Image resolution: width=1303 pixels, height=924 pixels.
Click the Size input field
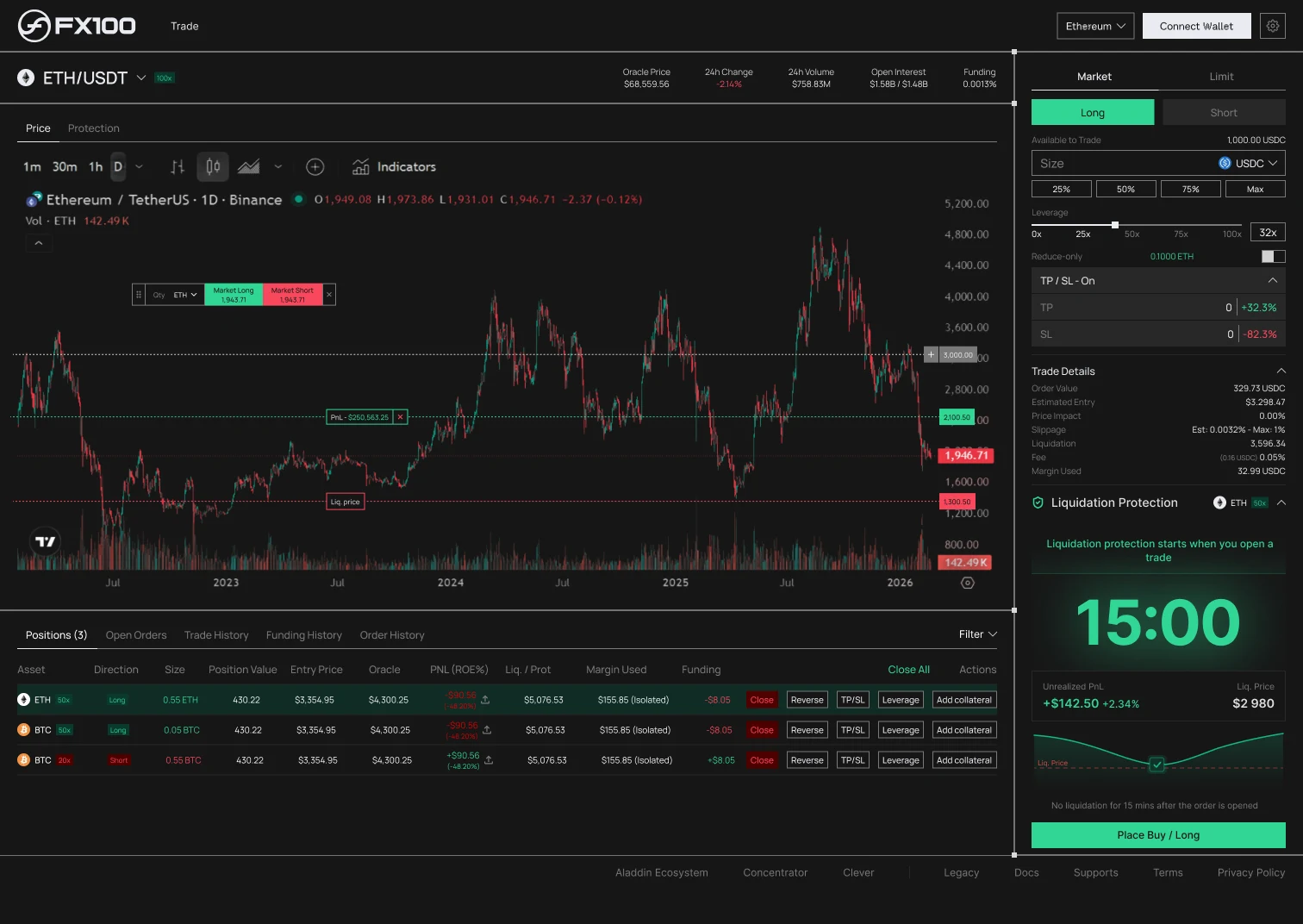[x=1158, y=164]
